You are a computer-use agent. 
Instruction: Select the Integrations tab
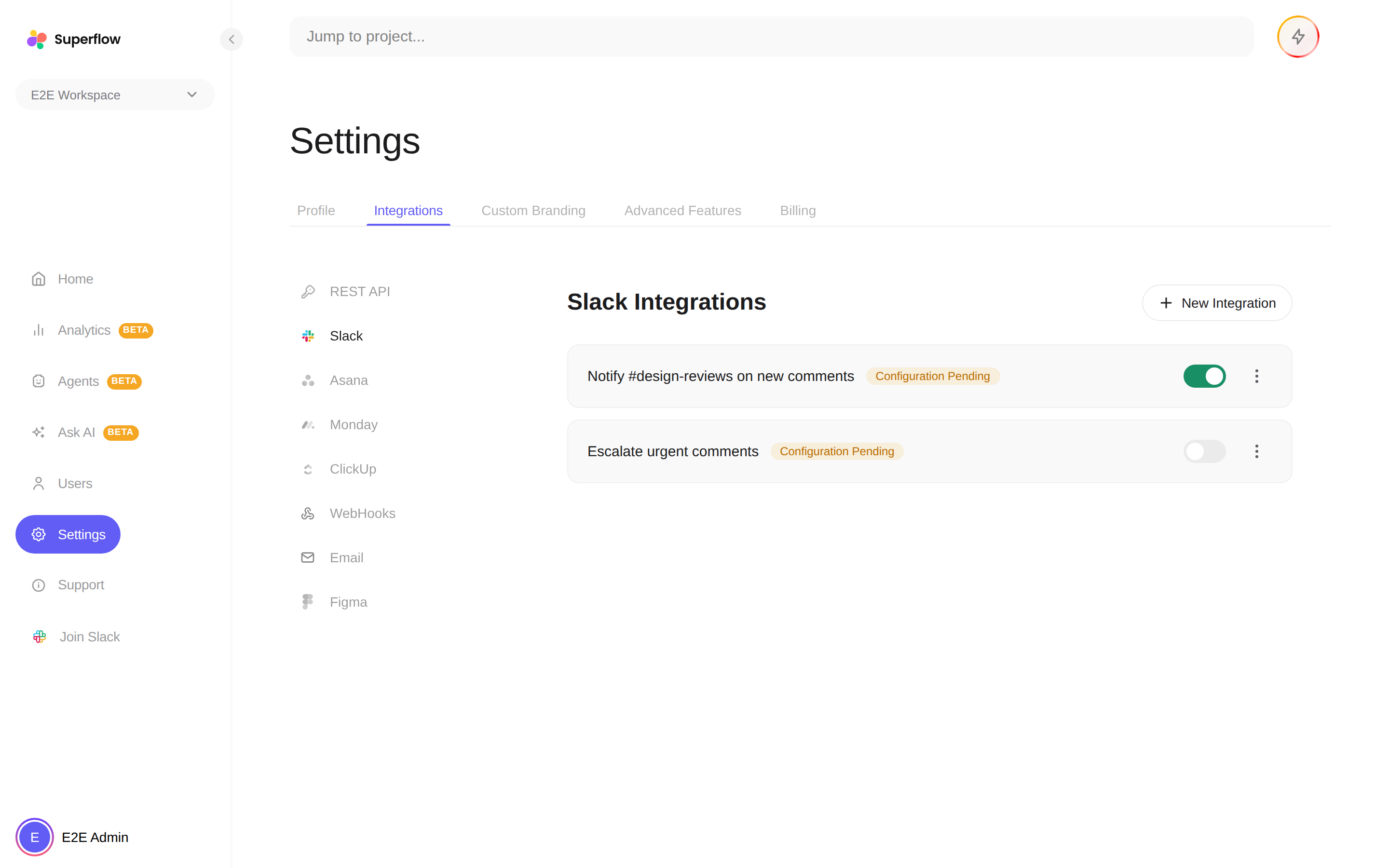tap(408, 211)
